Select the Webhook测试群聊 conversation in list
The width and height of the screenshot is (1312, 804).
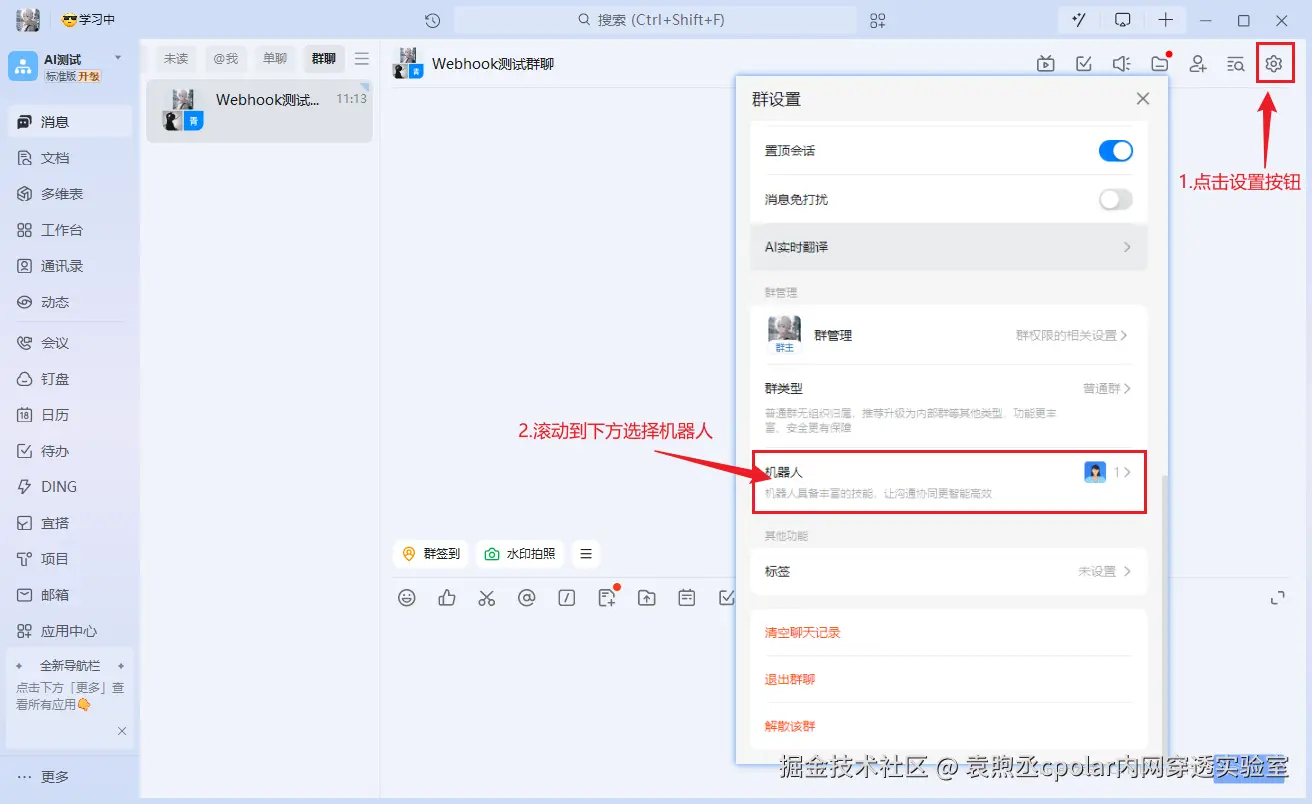tap(259, 110)
